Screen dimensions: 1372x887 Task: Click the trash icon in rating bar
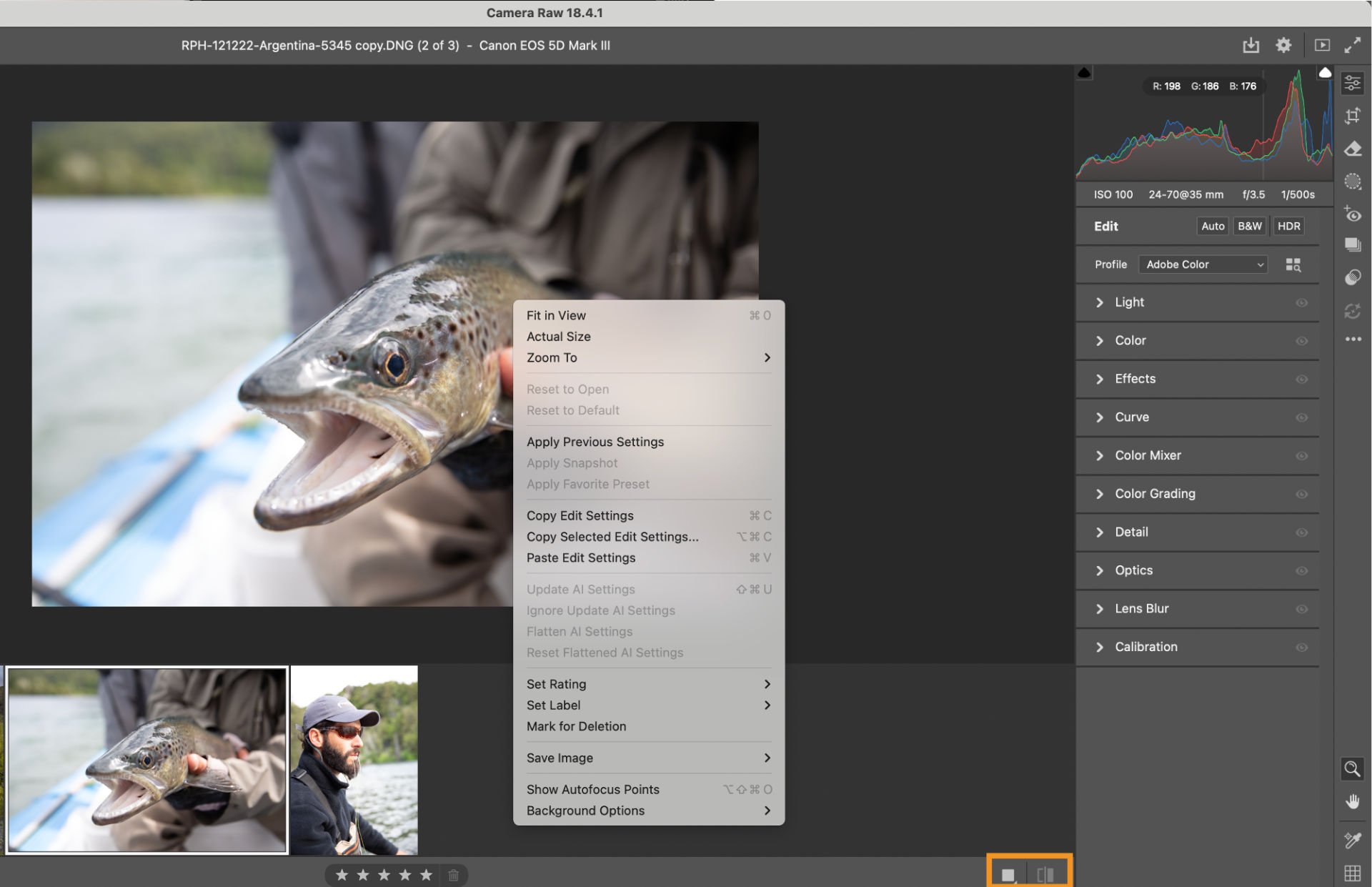point(453,875)
